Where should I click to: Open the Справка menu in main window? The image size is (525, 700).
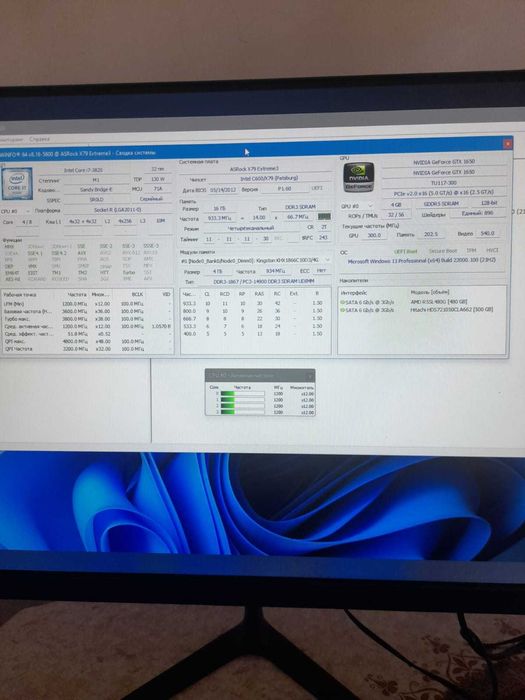click(x=39, y=139)
